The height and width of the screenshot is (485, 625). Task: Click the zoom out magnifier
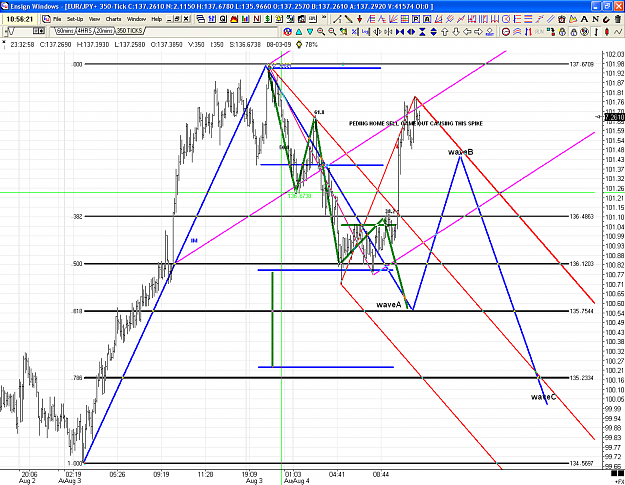[x=332, y=31]
